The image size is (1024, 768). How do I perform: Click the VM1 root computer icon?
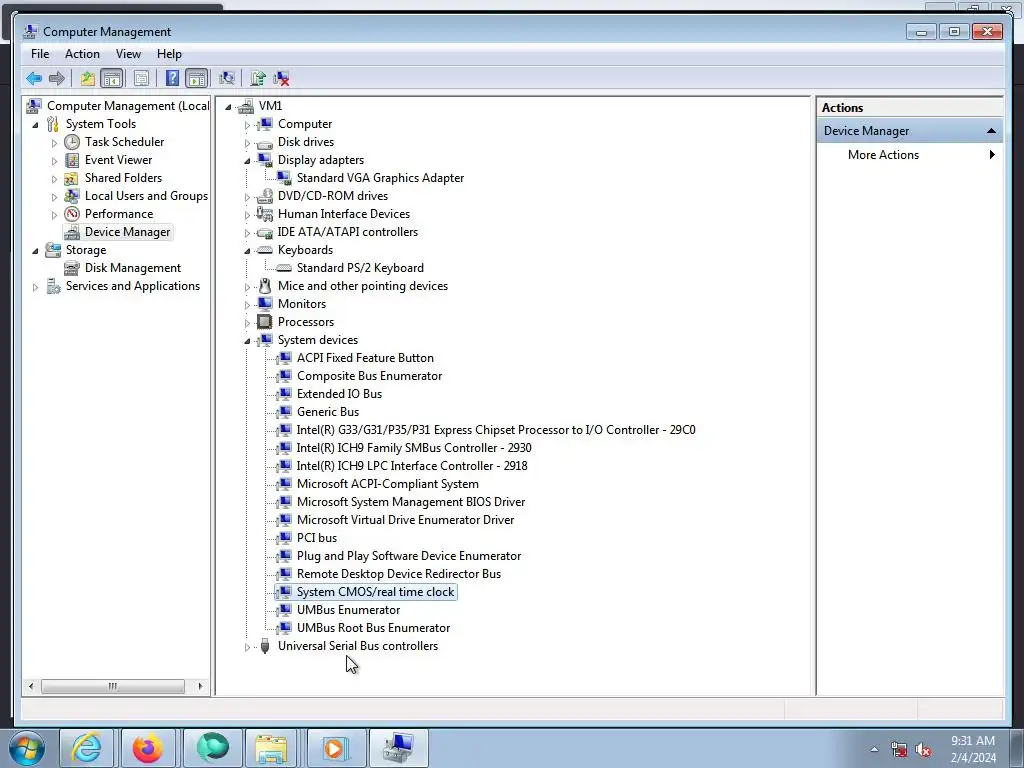tap(246, 106)
